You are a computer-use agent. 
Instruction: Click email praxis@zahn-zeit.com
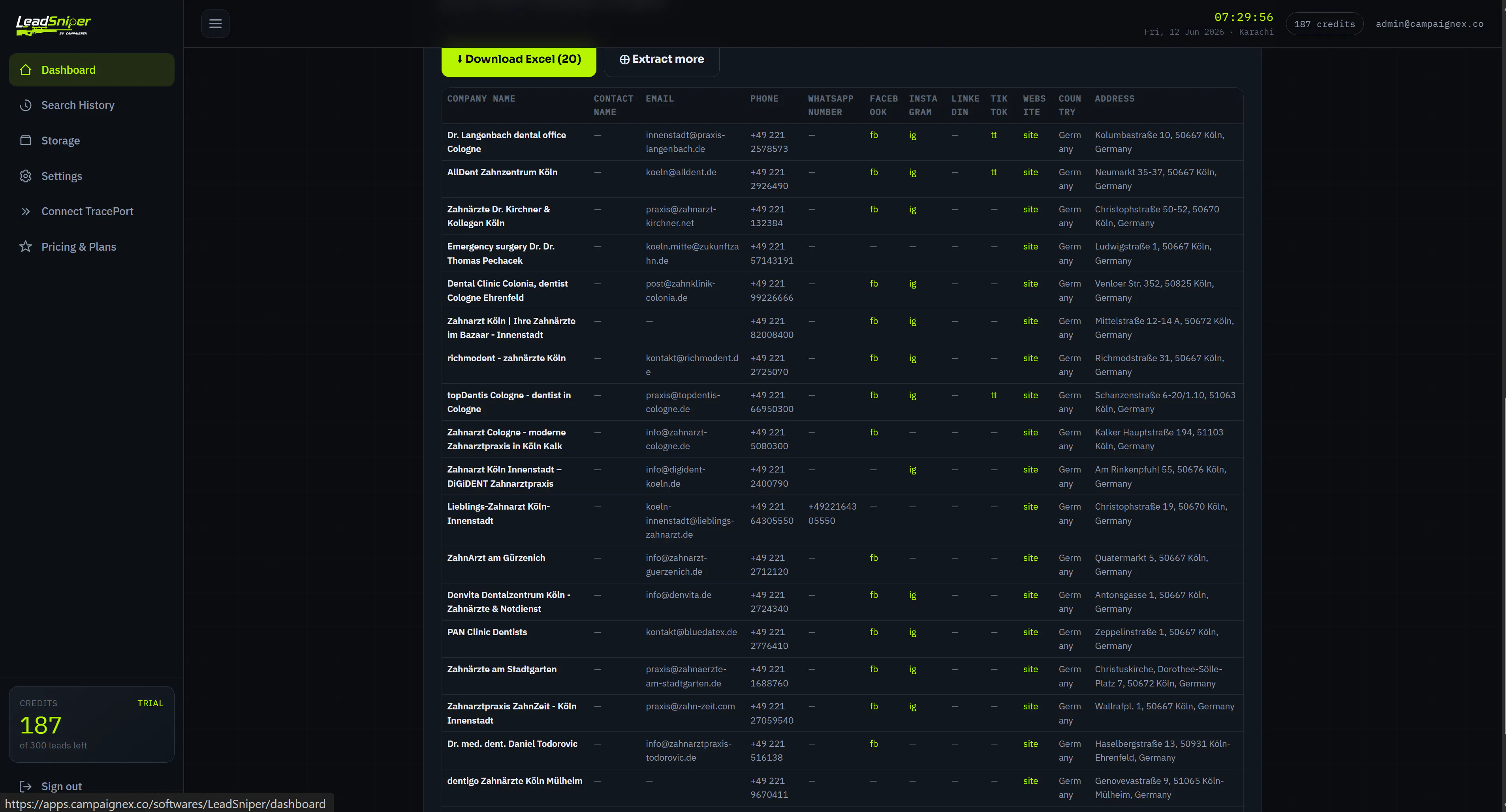(690, 706)
